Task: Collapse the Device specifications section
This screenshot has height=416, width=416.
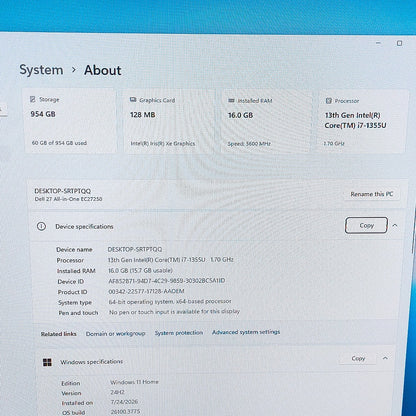Action: pos(395,225)
